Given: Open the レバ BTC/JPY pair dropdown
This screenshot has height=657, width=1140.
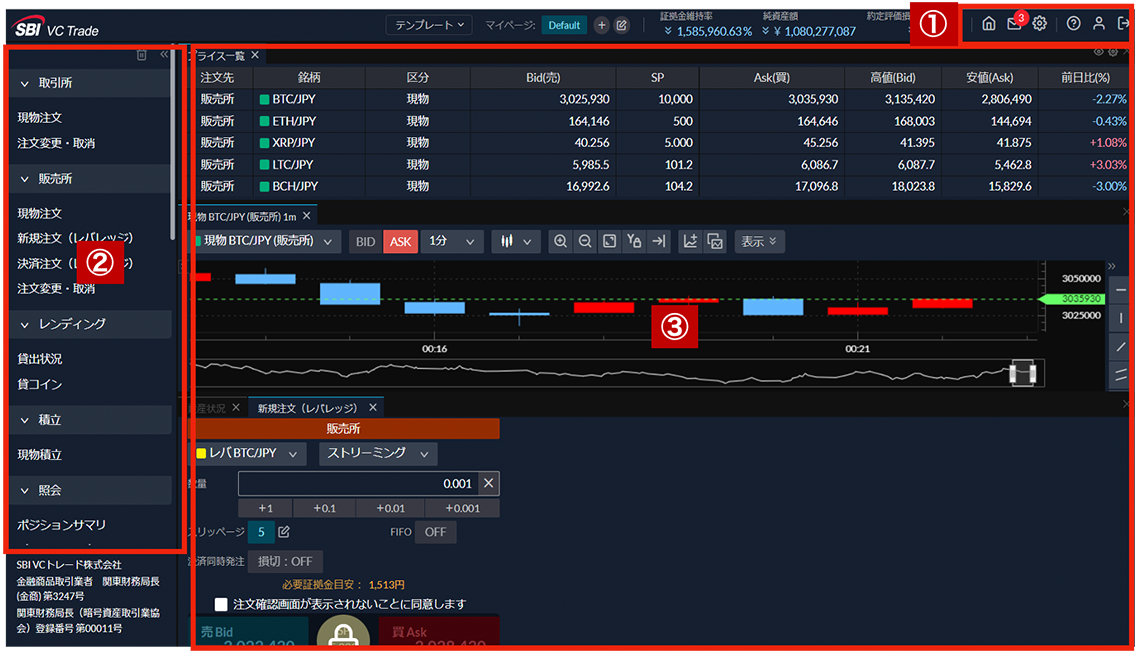Looking at the screenshot, I should point(247,454).
